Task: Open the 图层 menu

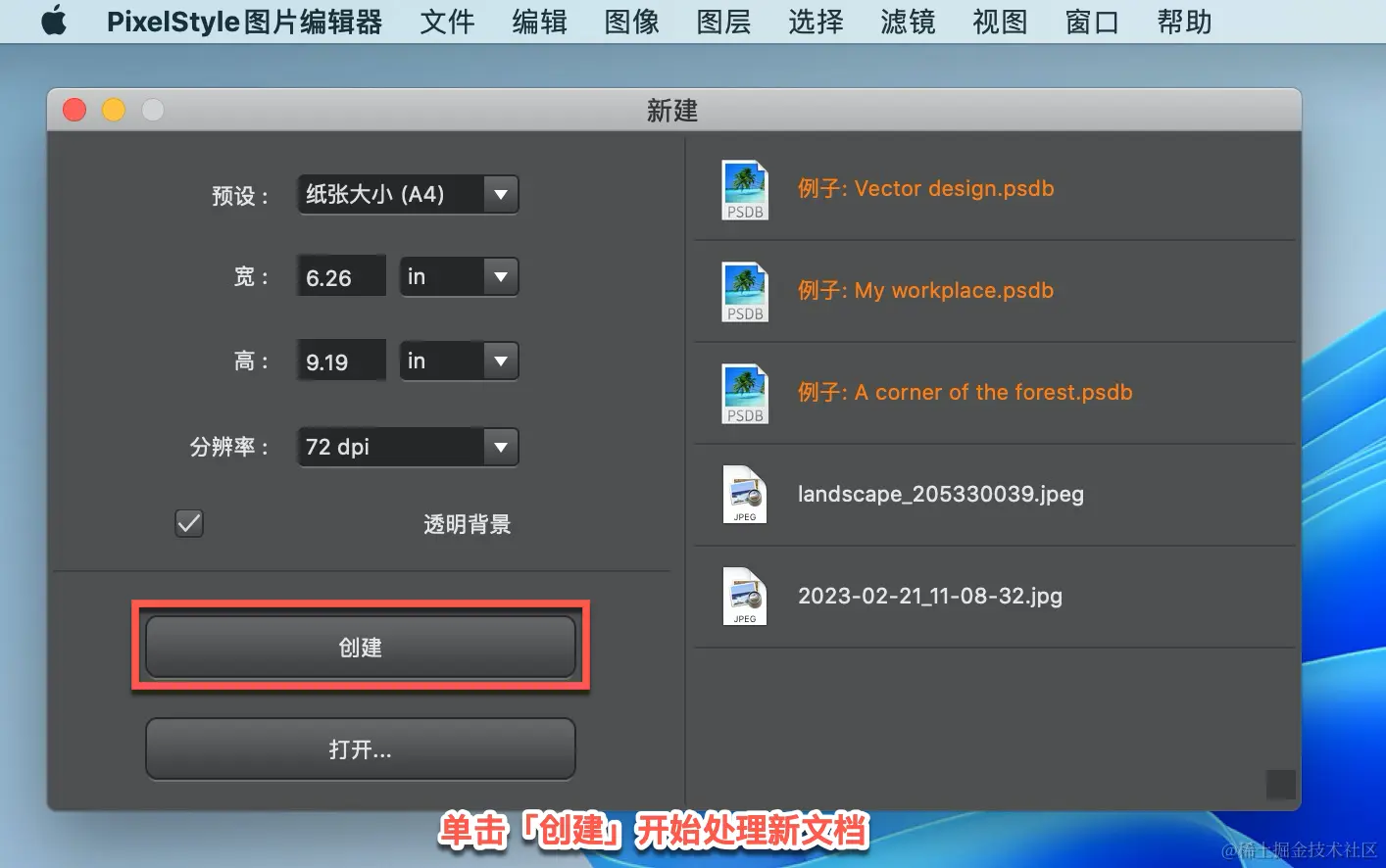Action: (x=723, y=22)
